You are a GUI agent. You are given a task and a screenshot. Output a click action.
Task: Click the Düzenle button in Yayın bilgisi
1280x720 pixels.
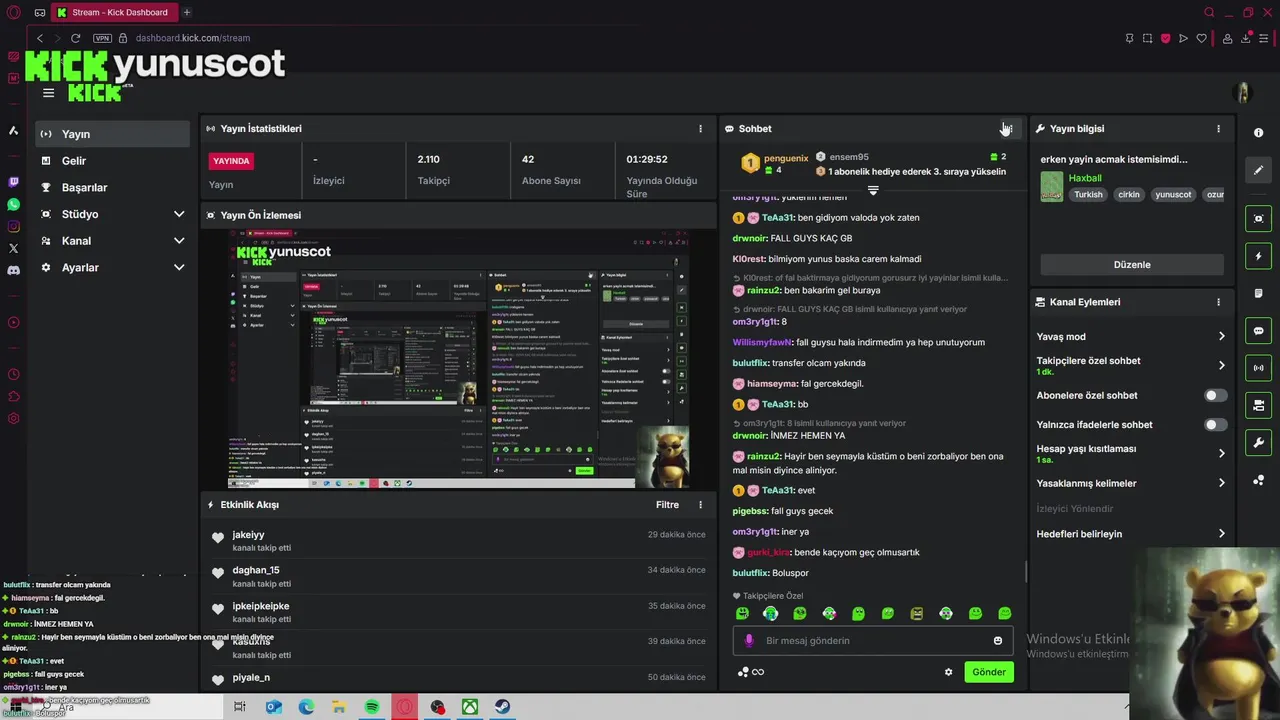point(1132,265)
